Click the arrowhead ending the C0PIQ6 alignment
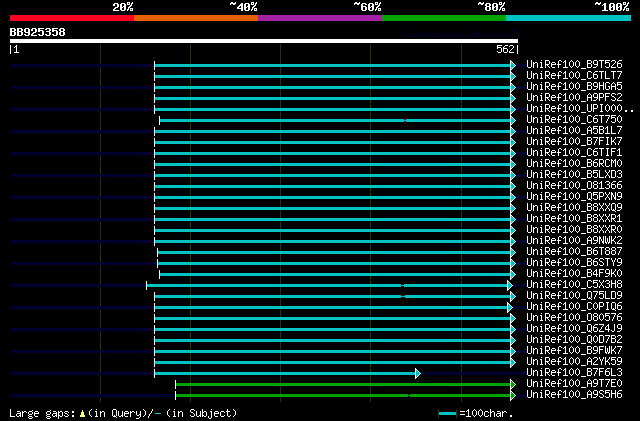Image resolution: width=640 pixels, height=421 pixels. pyautogui.click(x=510, y=307)
